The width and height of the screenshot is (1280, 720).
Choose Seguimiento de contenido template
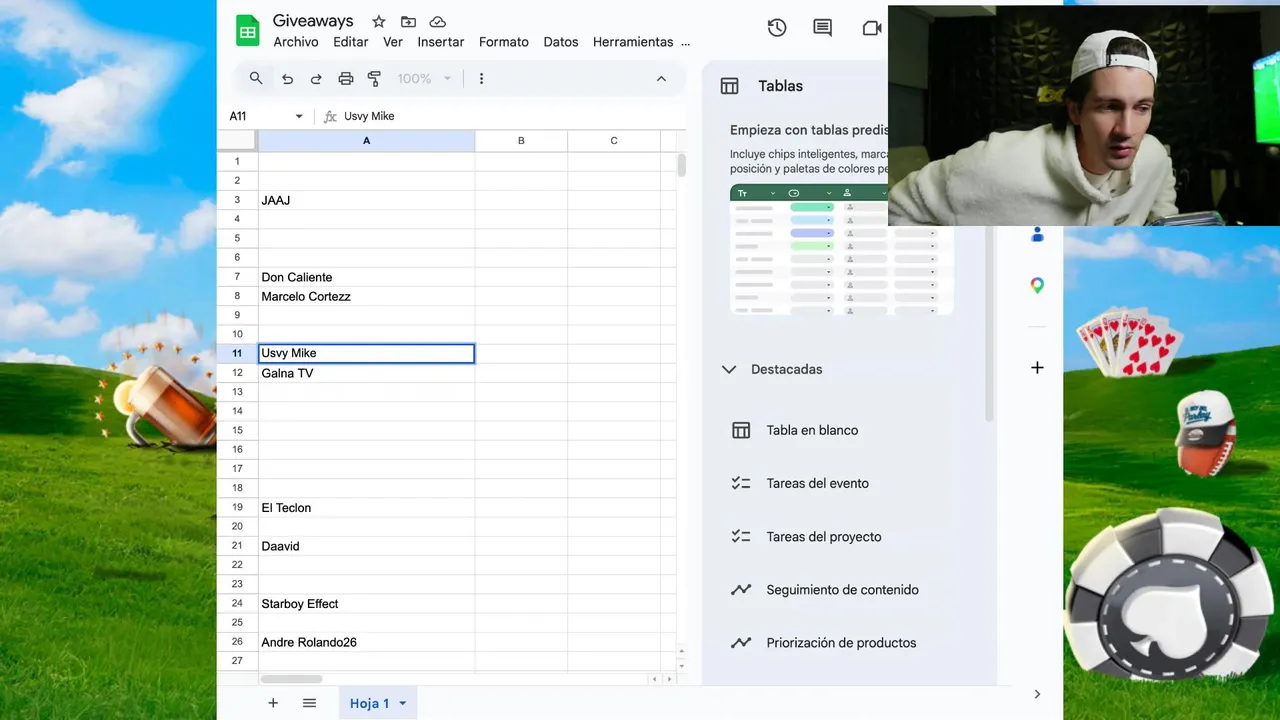pyautogui.click(x=841, y=590)
